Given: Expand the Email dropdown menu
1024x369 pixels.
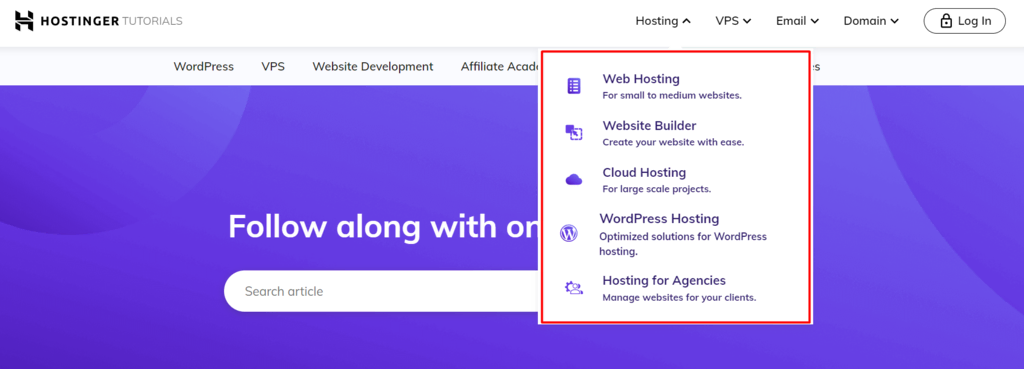Looking at the screenshot, I should point(797,21).
